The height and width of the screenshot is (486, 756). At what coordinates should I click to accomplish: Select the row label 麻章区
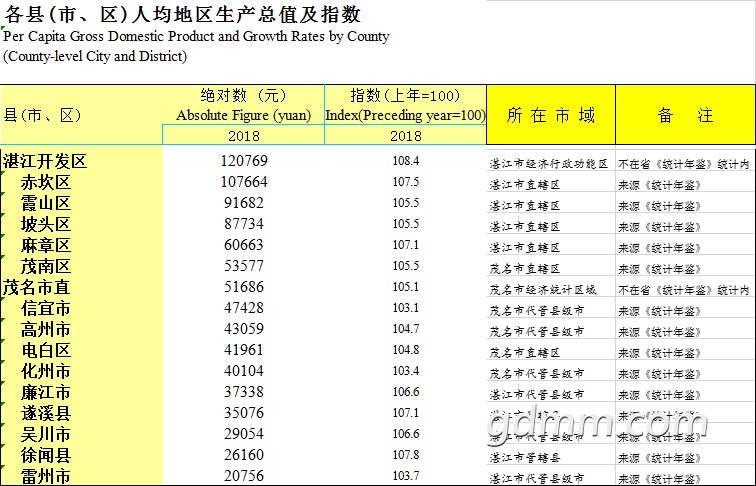point(46,245)
